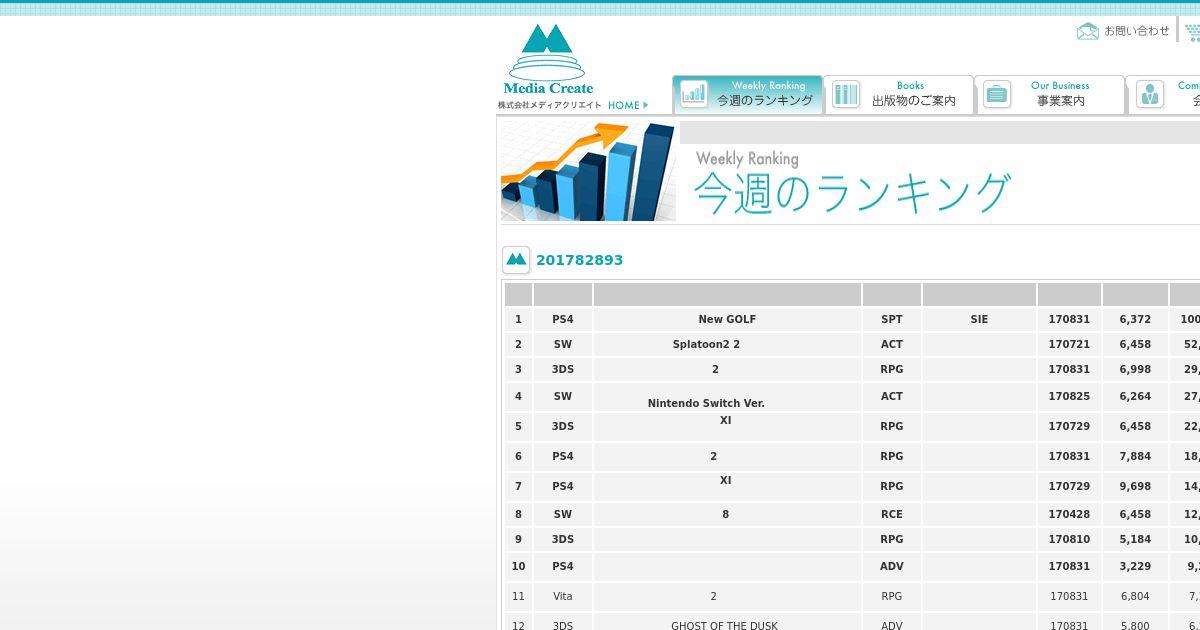The image size is (1200, 630).
Task: Click the 5,184 price cell
Action: pos(1135,539)
